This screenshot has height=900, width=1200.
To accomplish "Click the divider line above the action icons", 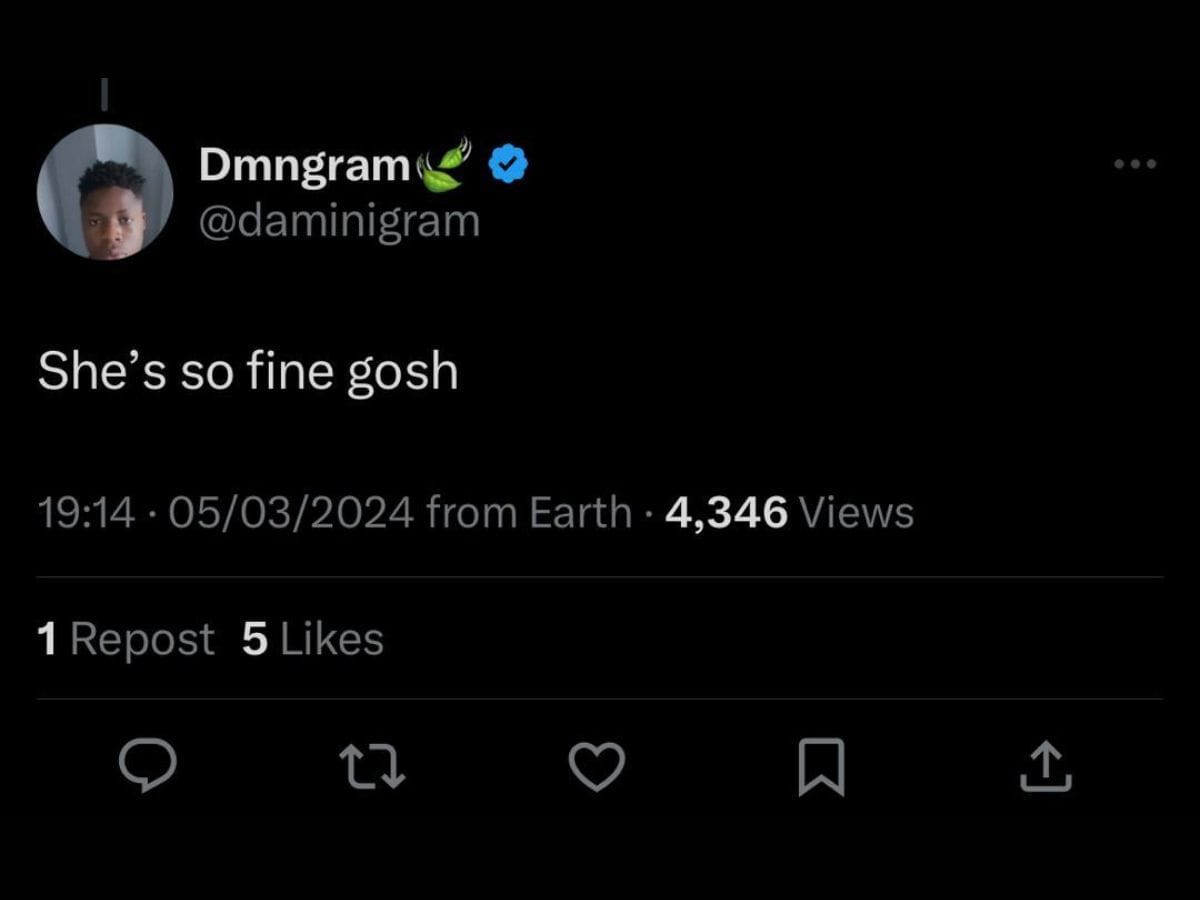I will coord(600,698).
